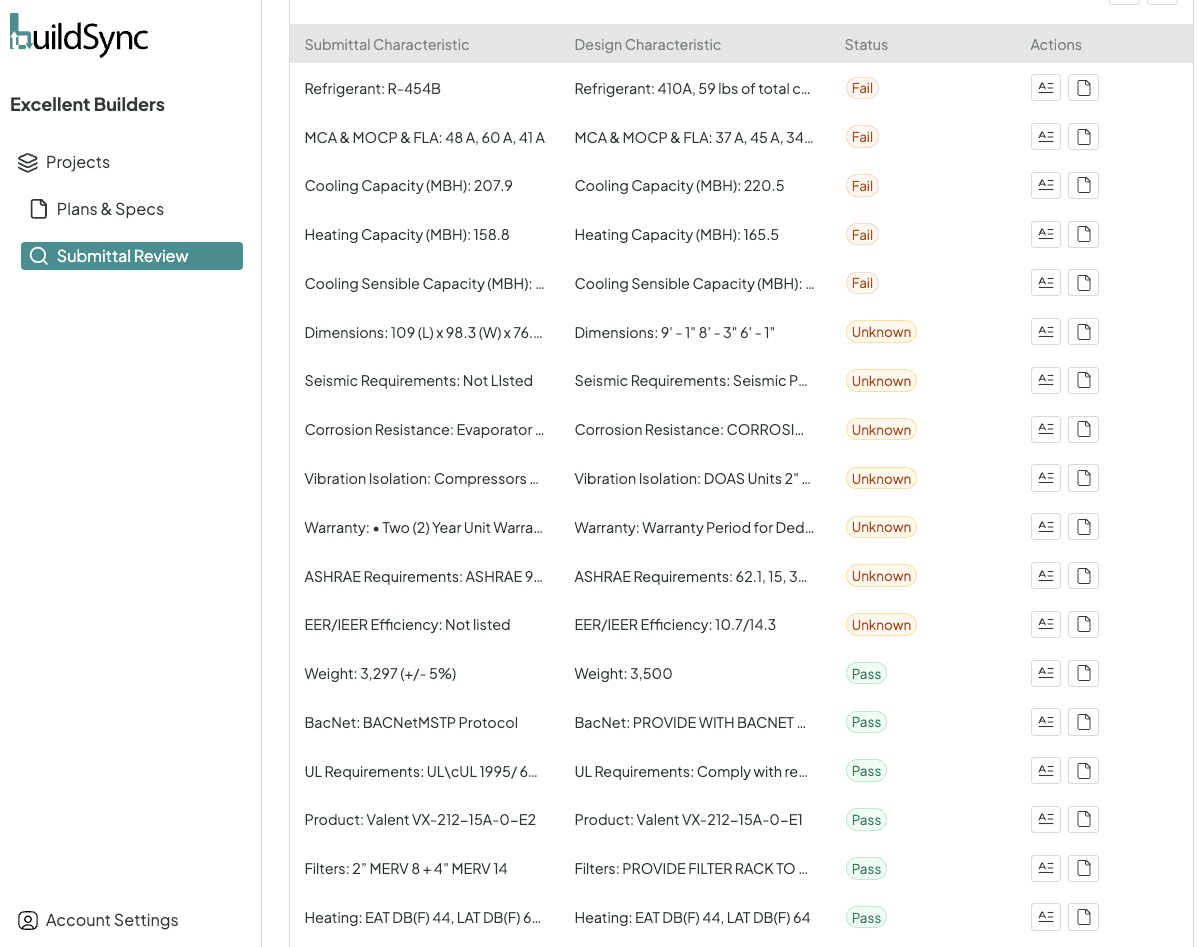
Task: Open text details icon for Seismic Requirements row
Action: 1046,380
